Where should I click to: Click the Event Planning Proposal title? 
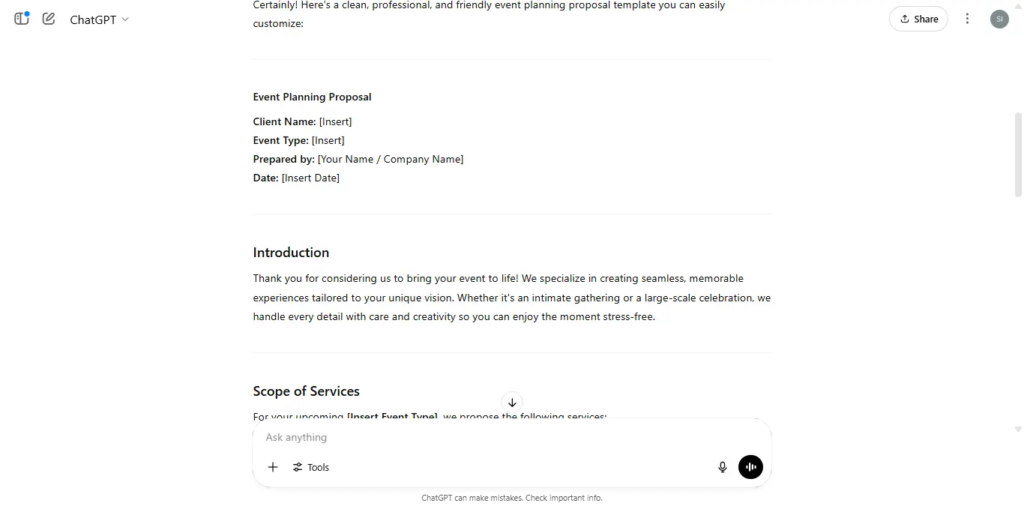(312, 97)
